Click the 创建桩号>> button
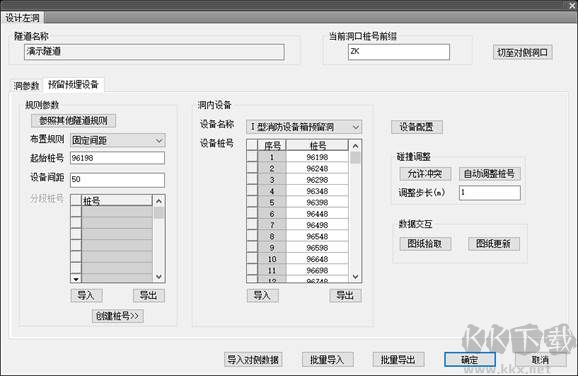This screenshot has height=376, width=578. [118, 316]
